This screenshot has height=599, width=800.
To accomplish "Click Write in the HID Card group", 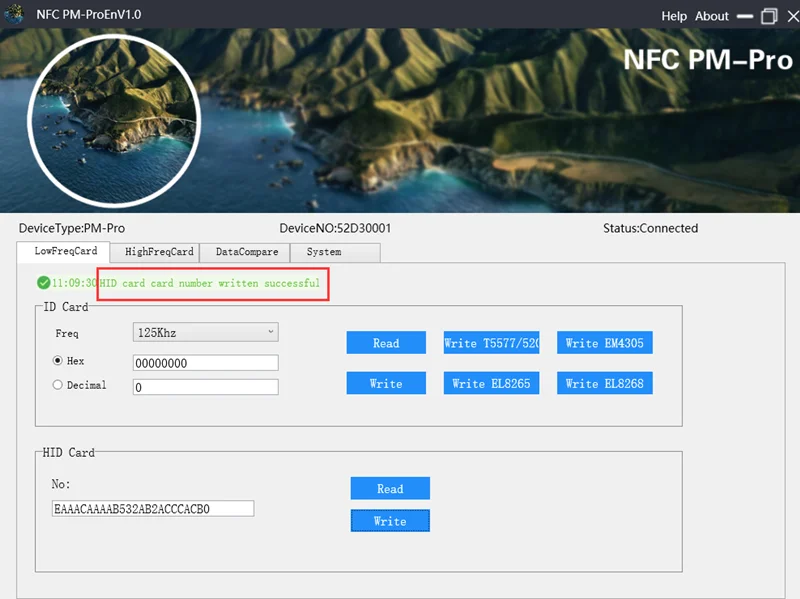I will [390, 520].
